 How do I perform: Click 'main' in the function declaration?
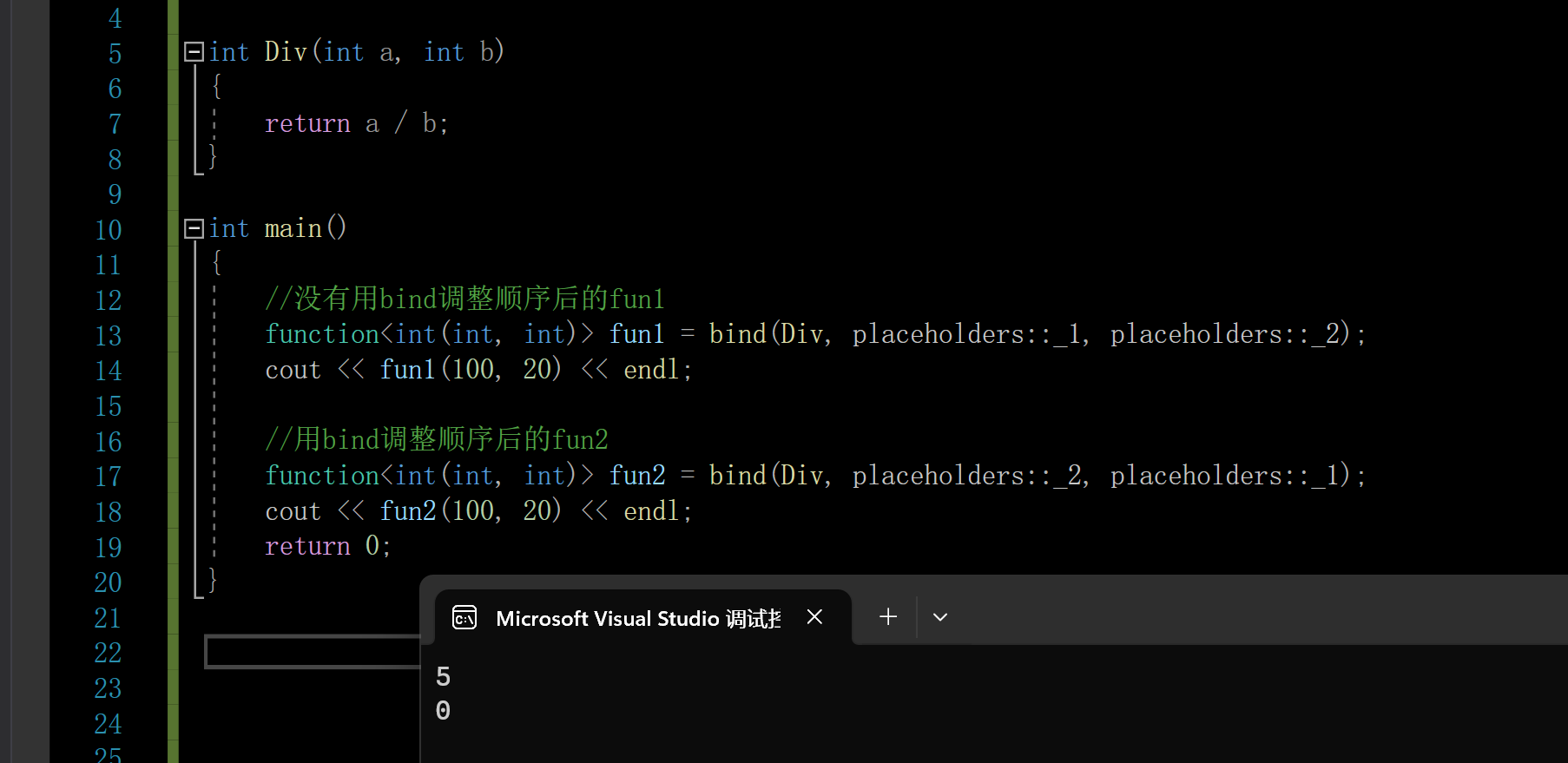click(x=293, y=228)
